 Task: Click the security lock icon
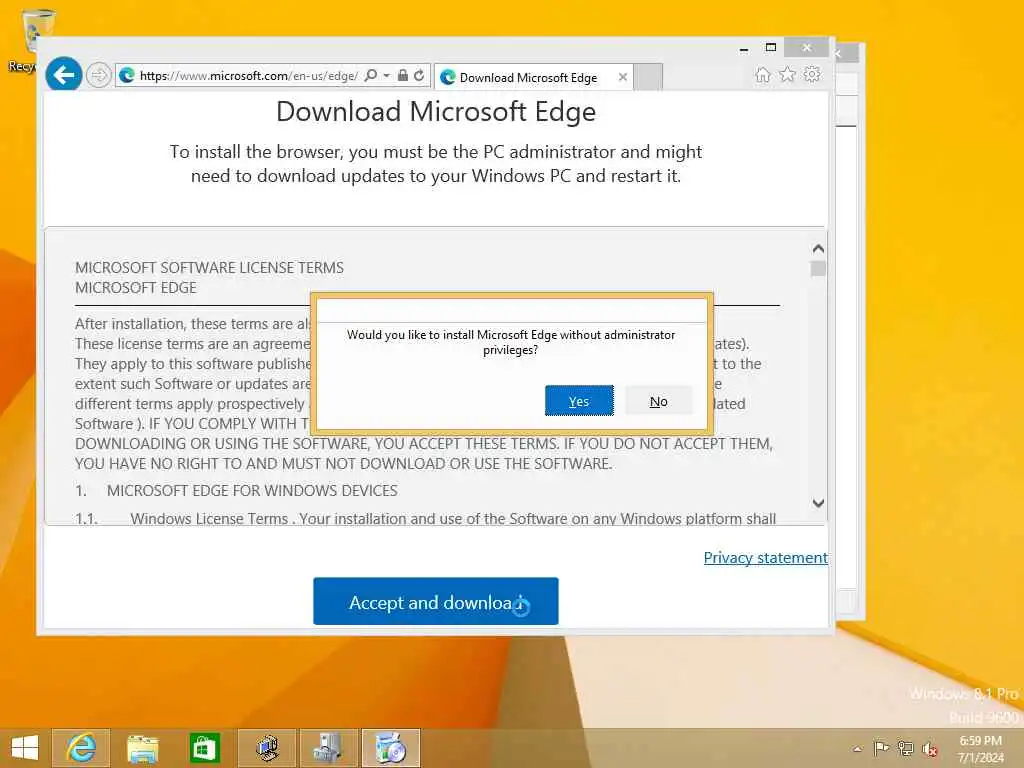click(403, 76)
